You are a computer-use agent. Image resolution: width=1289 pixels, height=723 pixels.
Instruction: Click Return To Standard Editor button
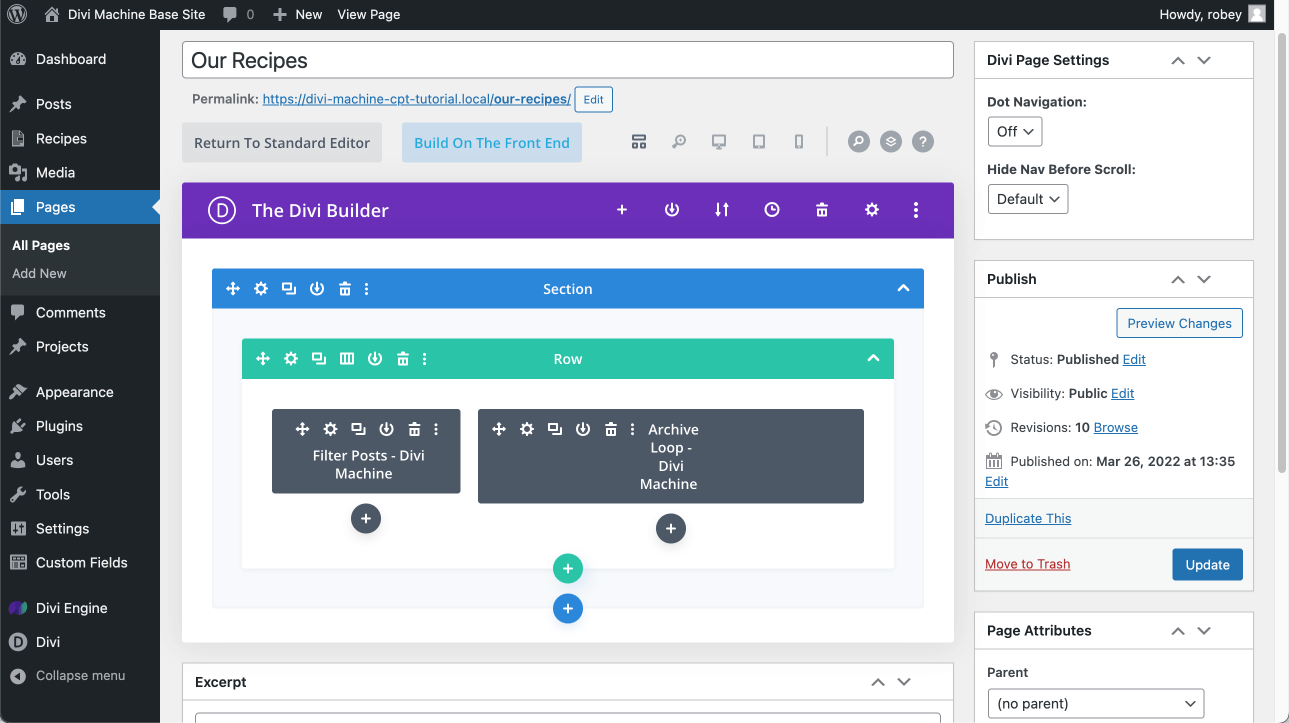pyautogui.click(x=282, y=142)
